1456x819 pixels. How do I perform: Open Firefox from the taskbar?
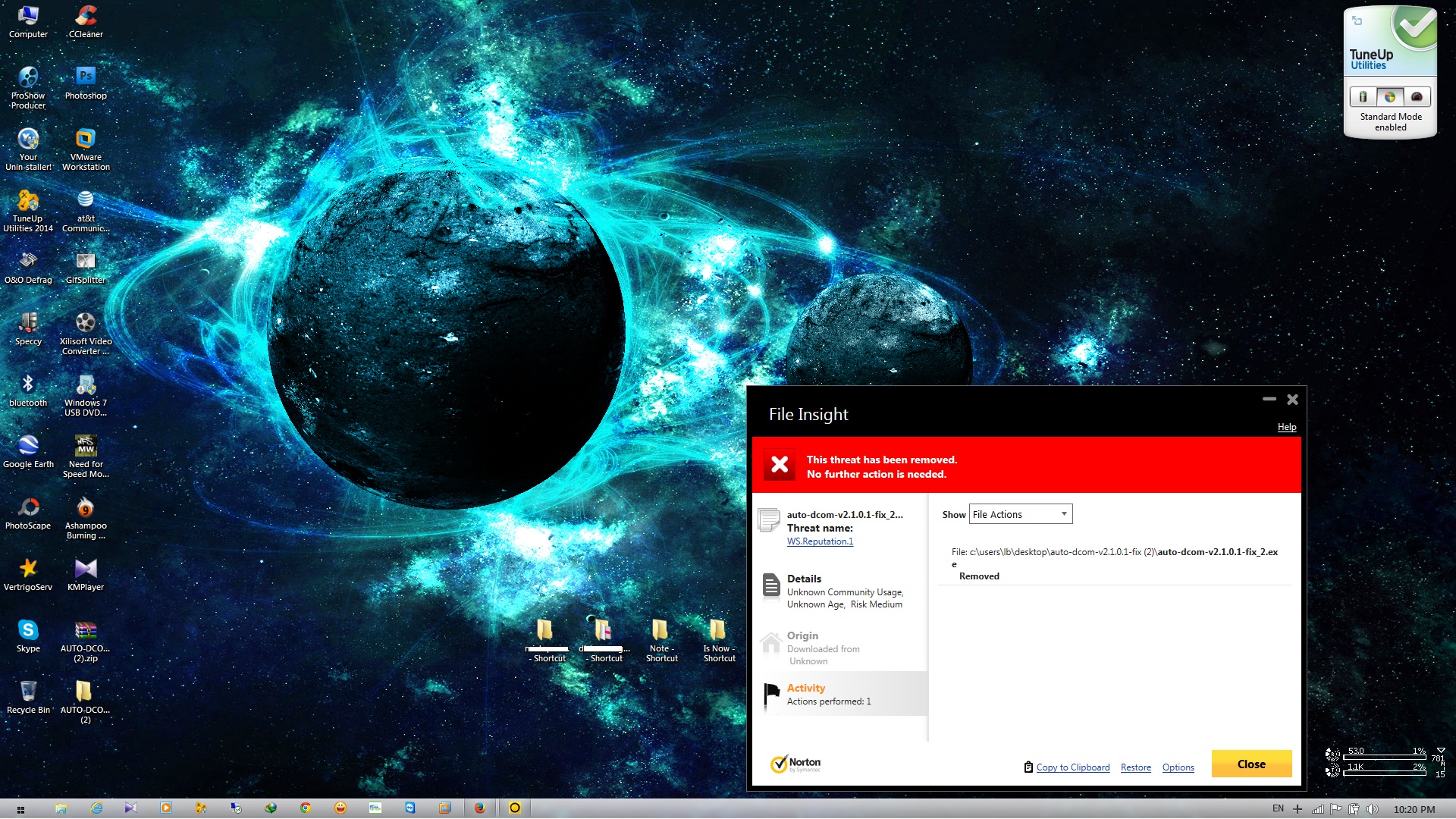pyautogui.click(x=479, y=808)
